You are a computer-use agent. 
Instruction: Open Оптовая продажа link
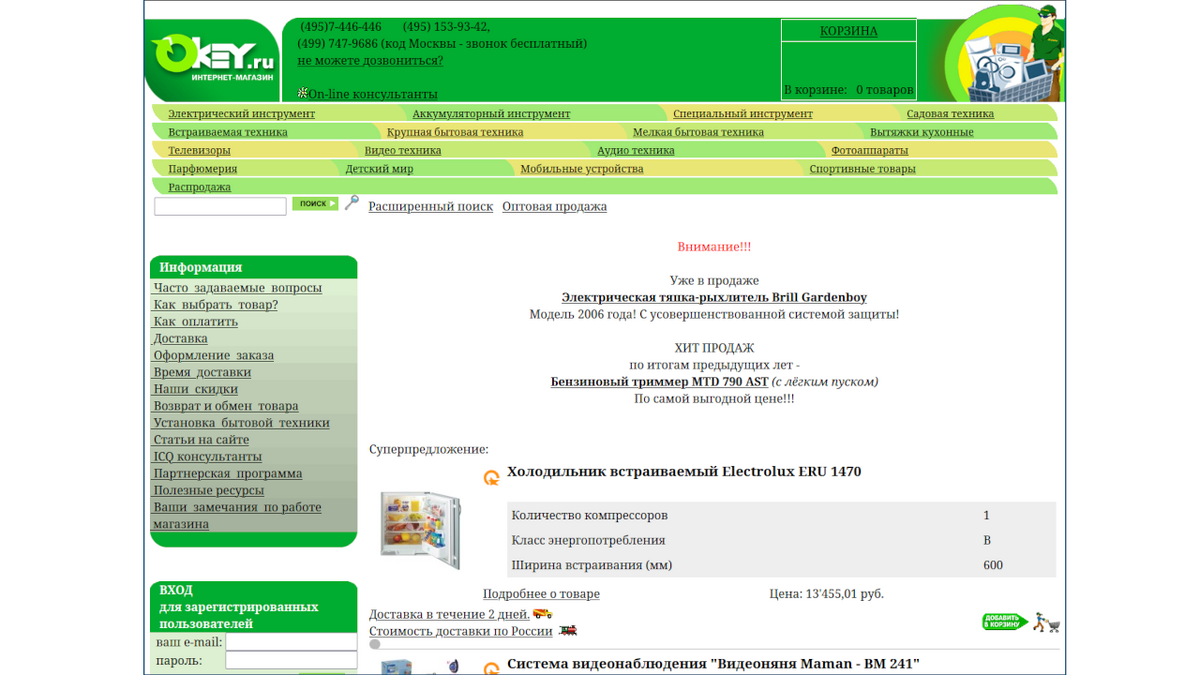pyautogui.click(x=554, y=207)
